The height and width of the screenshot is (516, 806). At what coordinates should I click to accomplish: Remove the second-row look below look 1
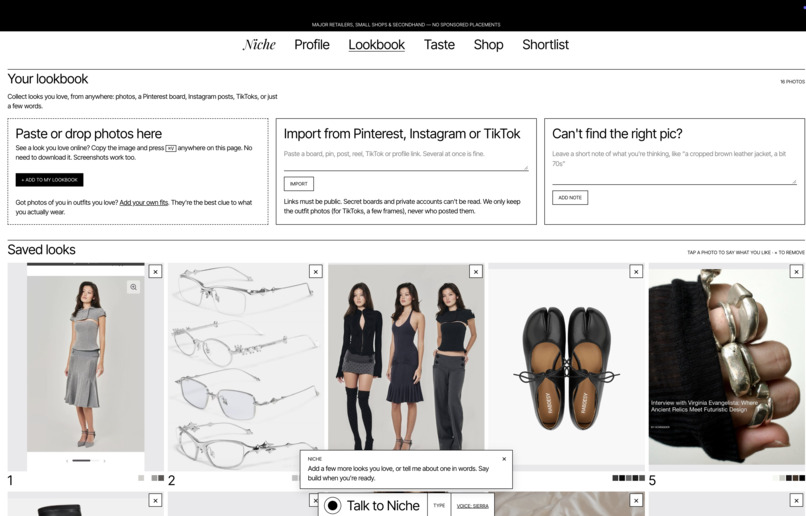click(x=155, y=500)
